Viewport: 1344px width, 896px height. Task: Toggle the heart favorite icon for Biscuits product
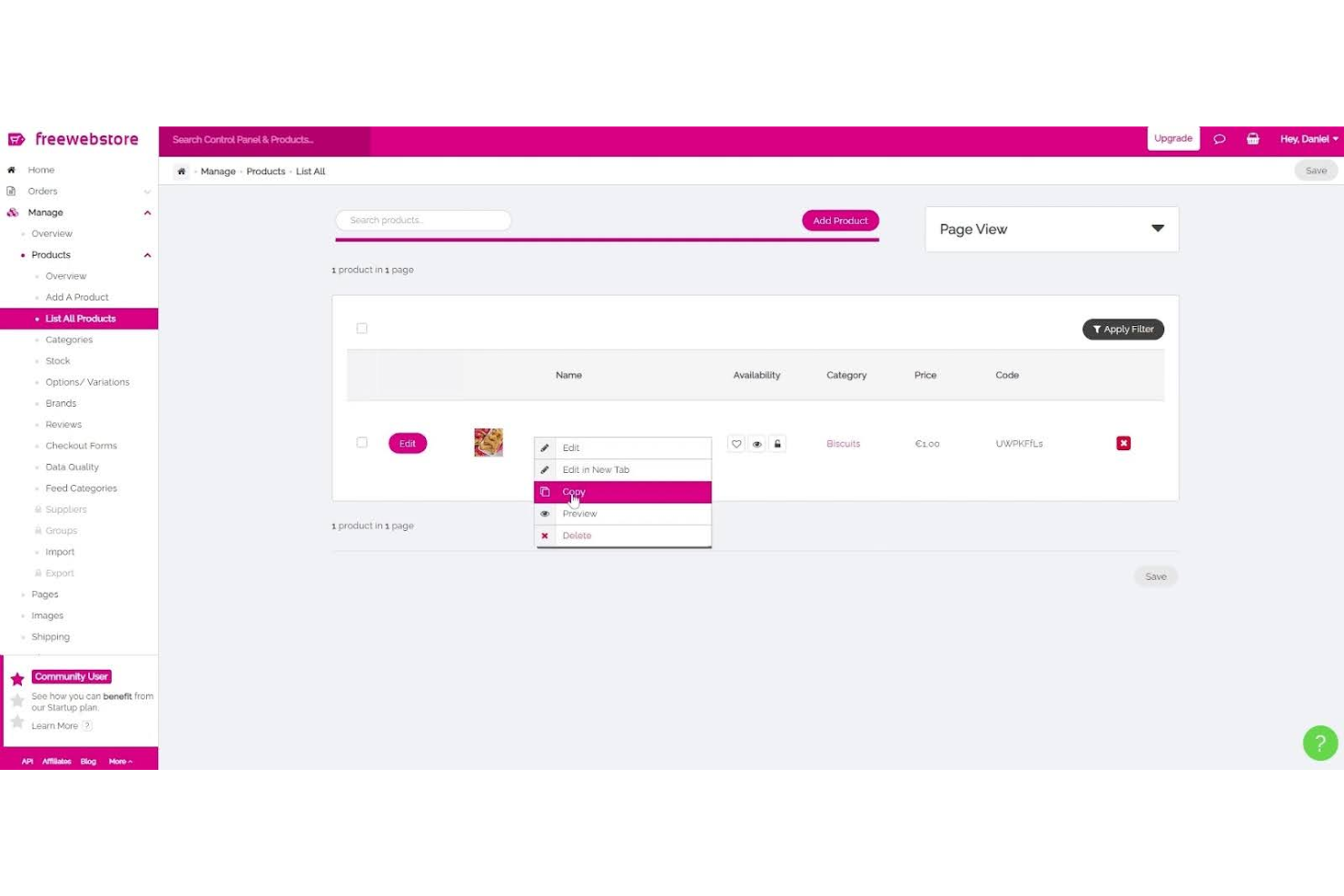coord(736,443)
